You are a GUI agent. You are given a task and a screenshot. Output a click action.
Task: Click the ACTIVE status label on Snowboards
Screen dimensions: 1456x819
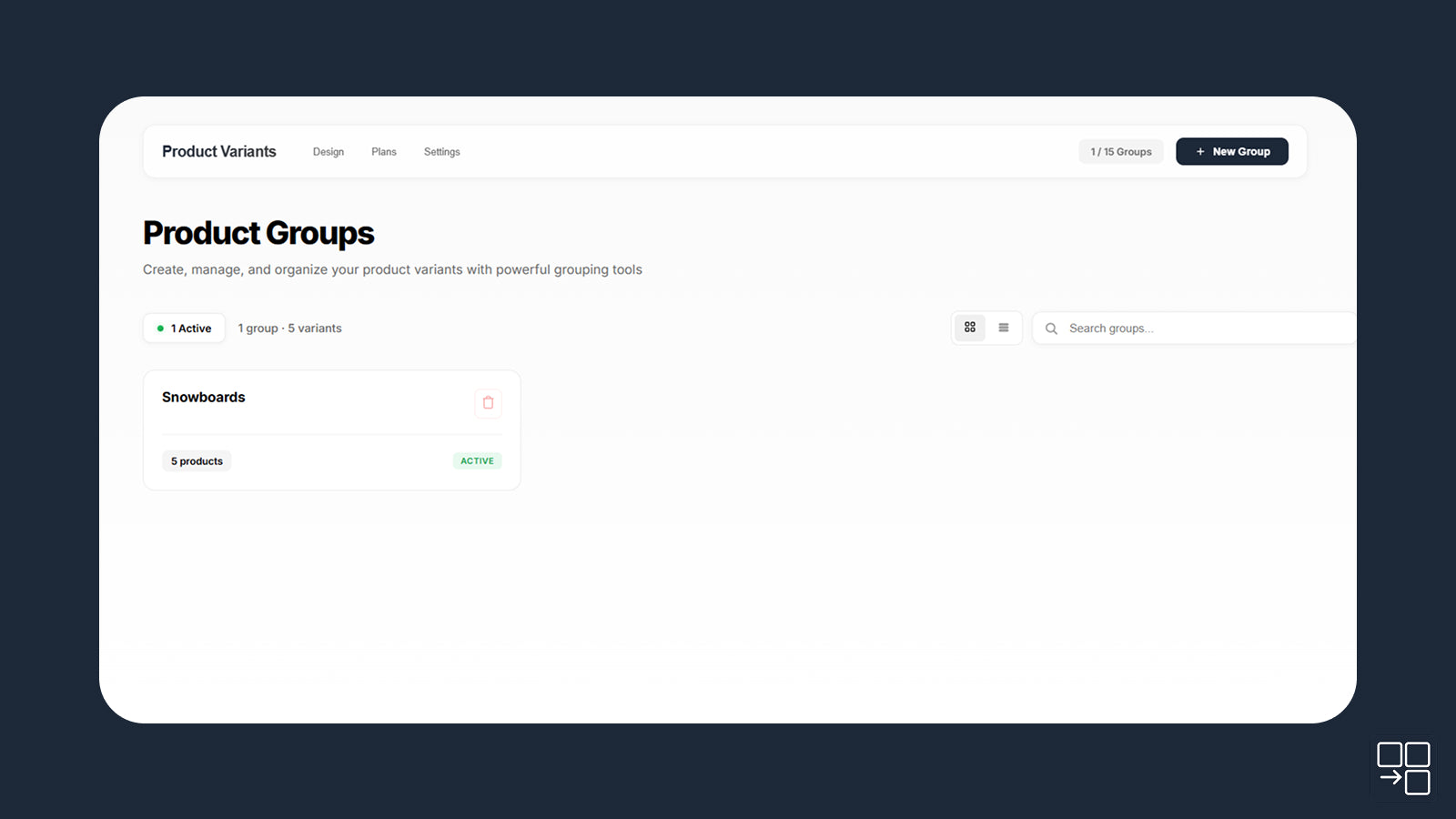click(x=477, y=460)
